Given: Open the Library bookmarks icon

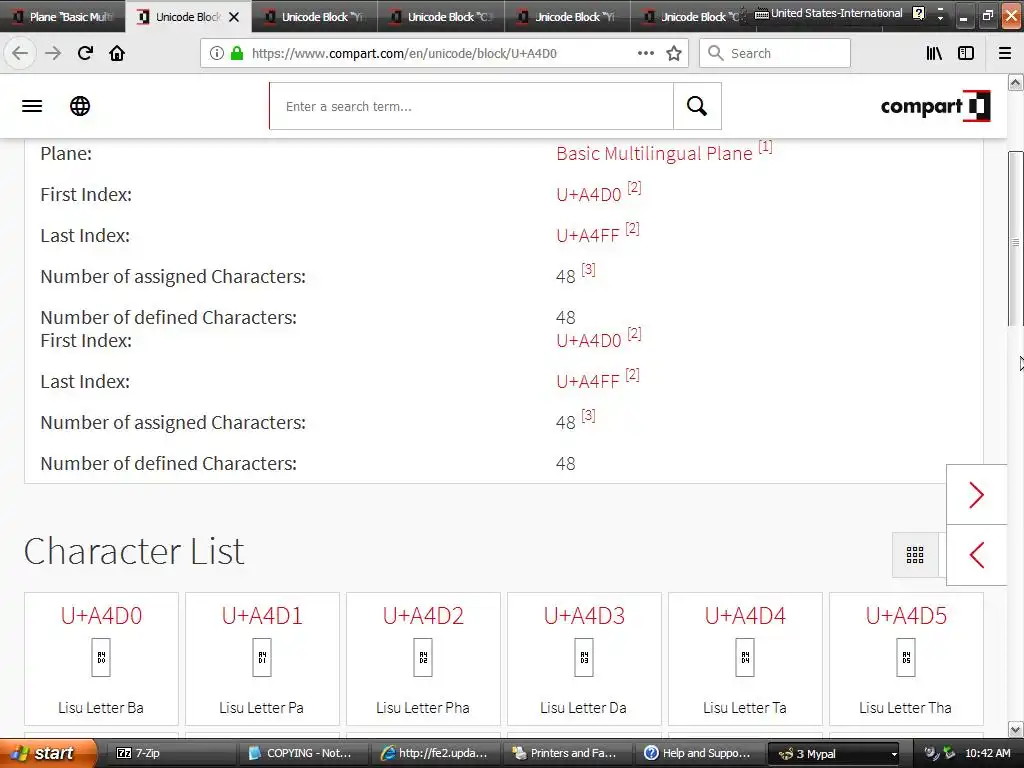Looking at the screenshot, I should click(x=934, y=53).
